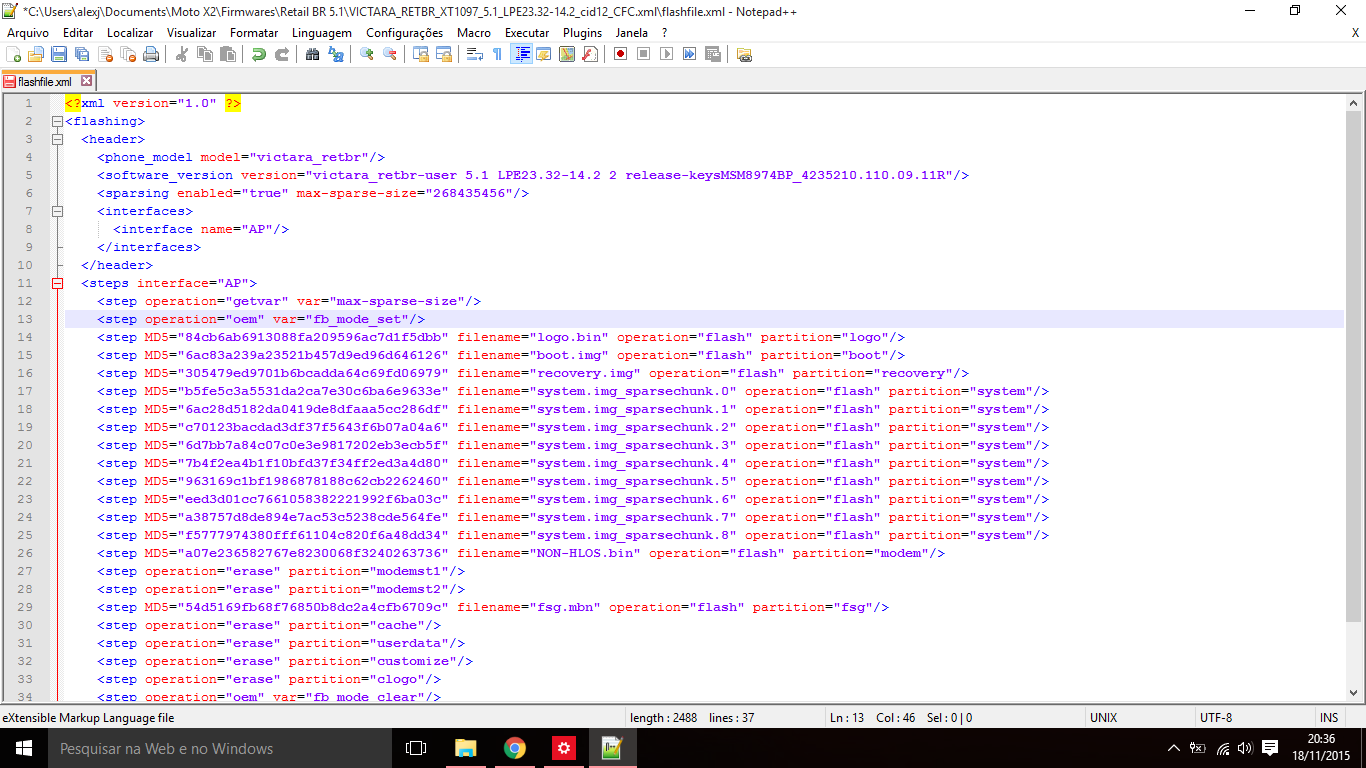The image size is (1366, 768).
Task: Toggle synchronized horizontal scrolling
Action: (x=444, y=54)
